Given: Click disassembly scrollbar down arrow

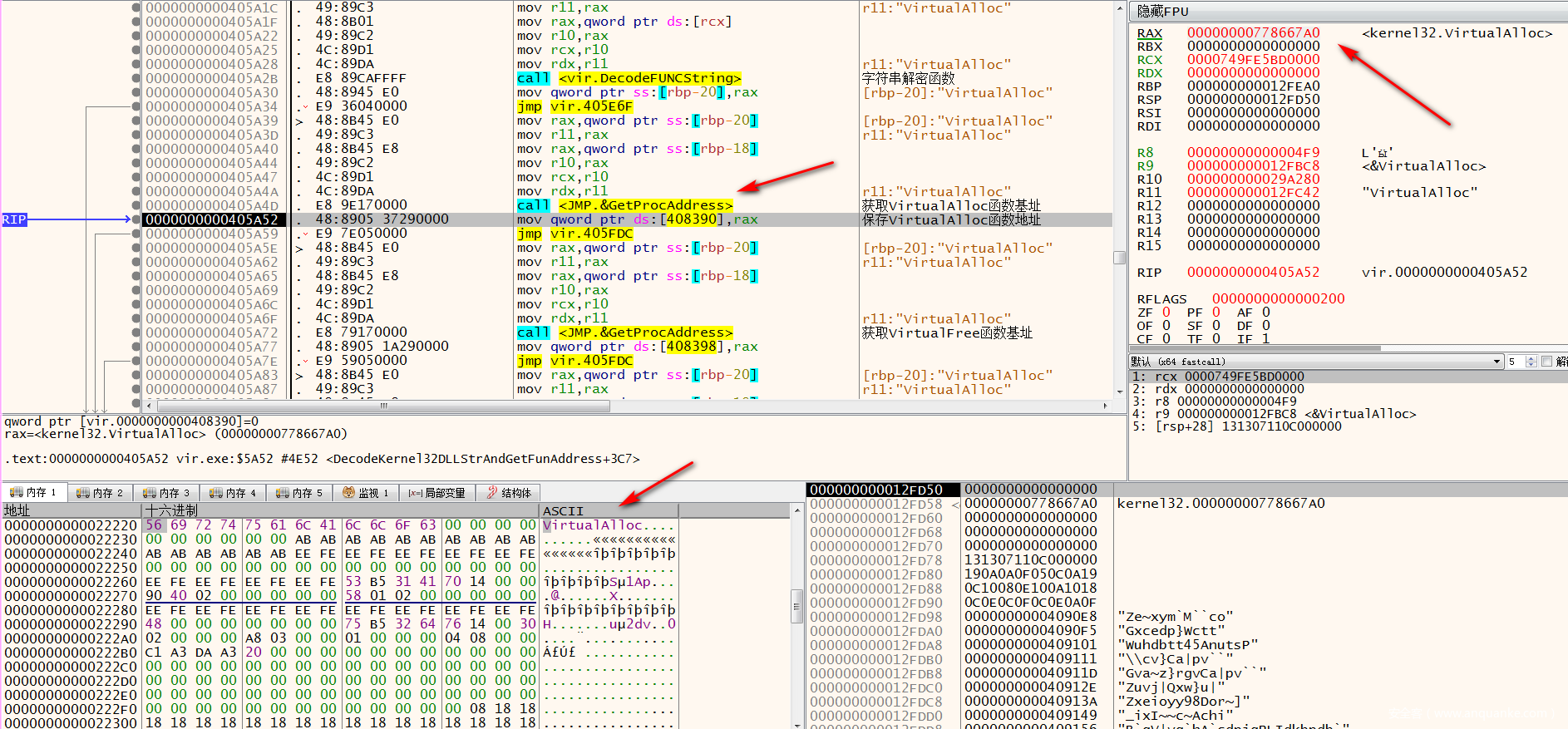Looking at the screenshot, I should (1119, 392).
